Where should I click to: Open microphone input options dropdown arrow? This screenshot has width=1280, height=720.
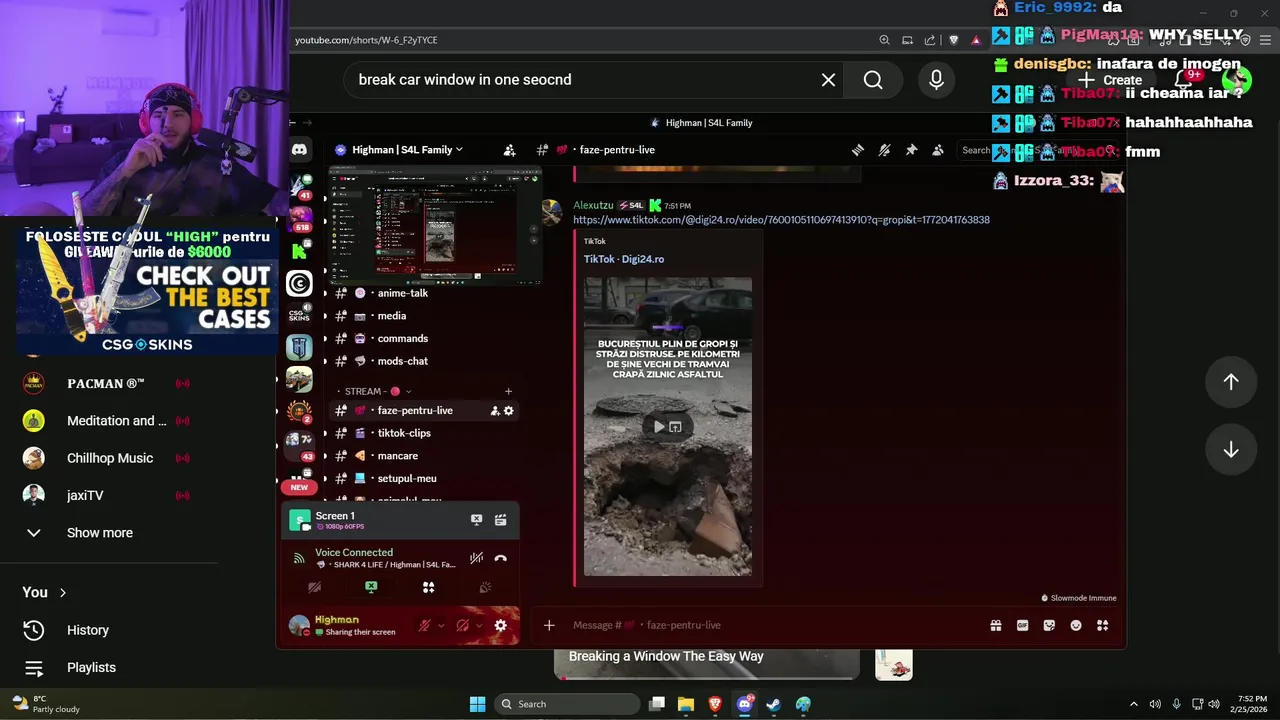tap(441, 626)
